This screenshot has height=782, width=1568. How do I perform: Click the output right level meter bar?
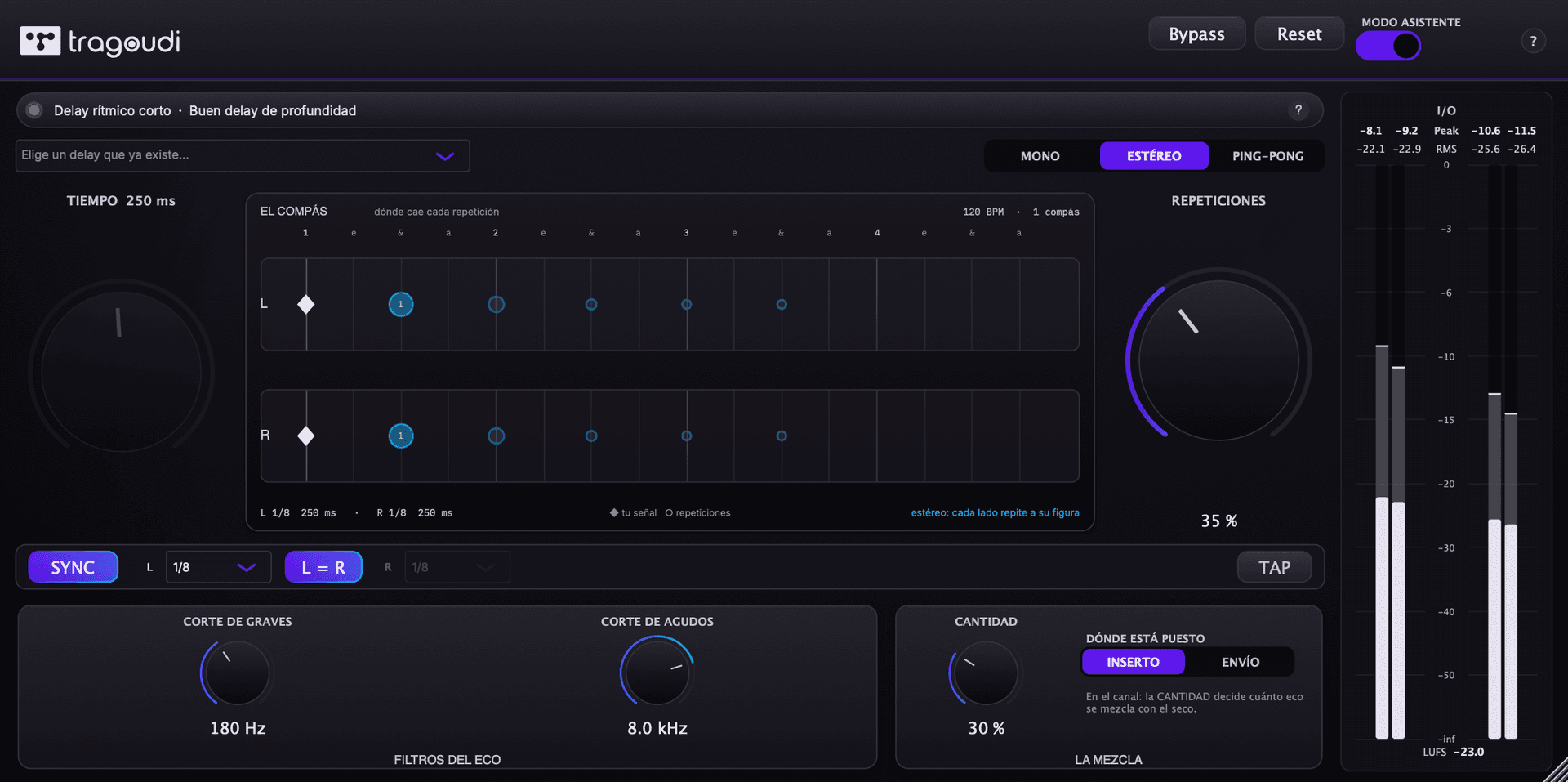point(1511,452)
